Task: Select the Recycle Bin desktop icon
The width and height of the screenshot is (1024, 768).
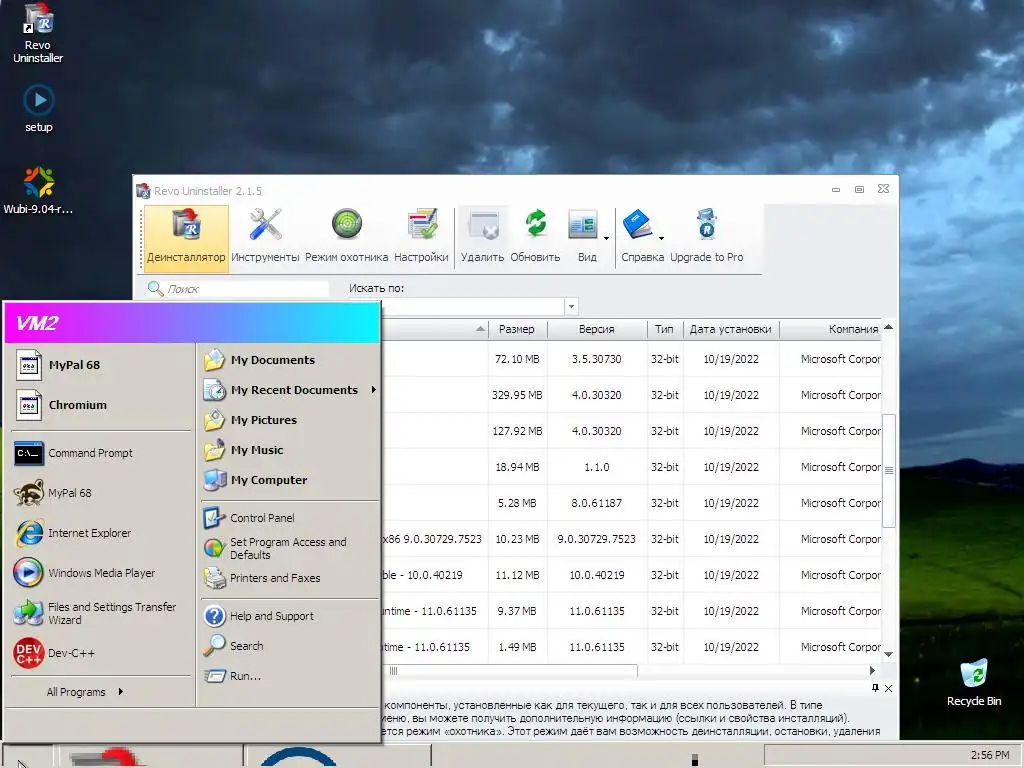Action: (974, 682)
